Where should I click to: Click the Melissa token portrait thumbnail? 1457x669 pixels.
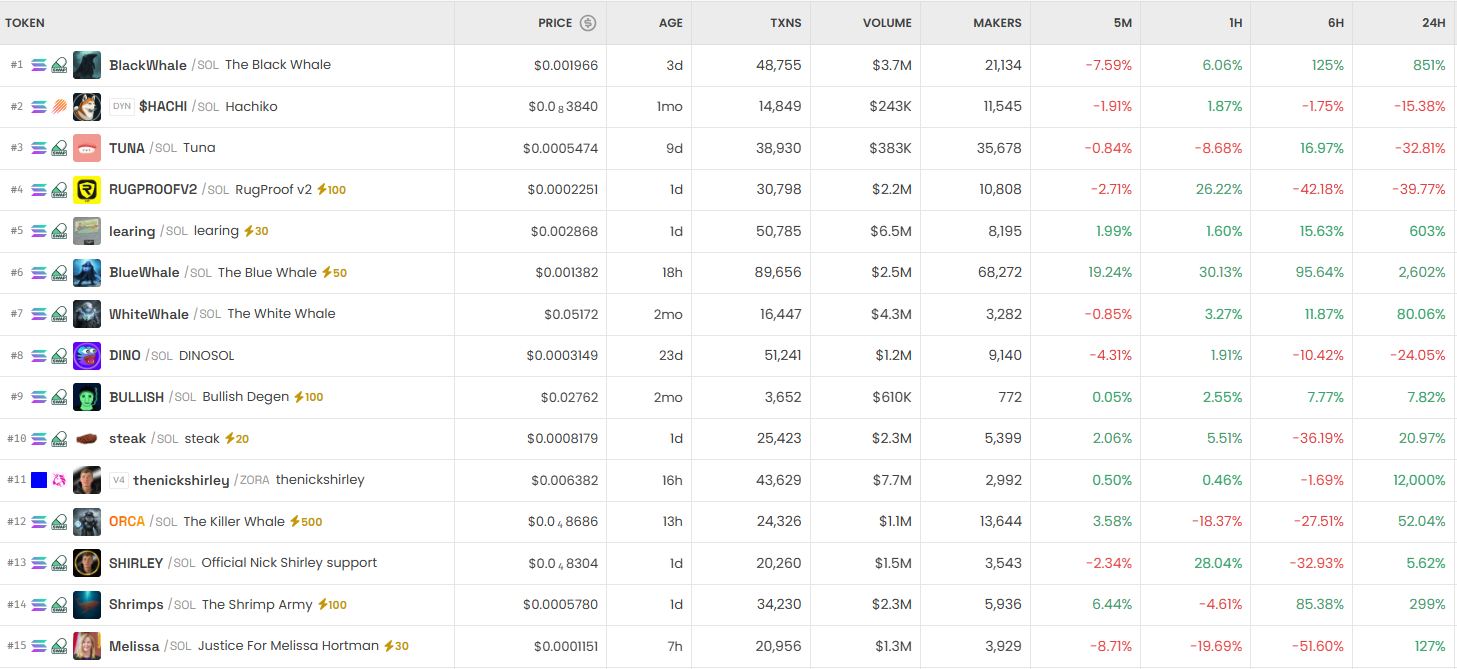87,646
